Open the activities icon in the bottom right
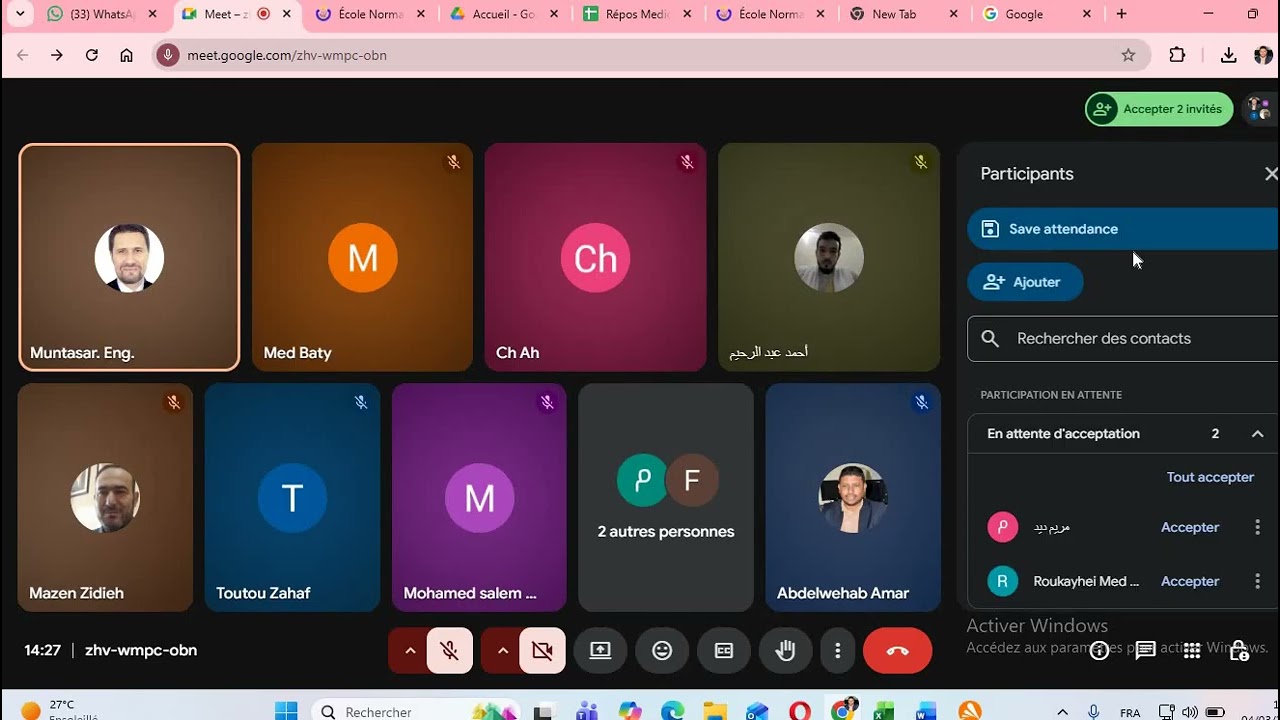1280x720 pixels. tap(1192, 651)
